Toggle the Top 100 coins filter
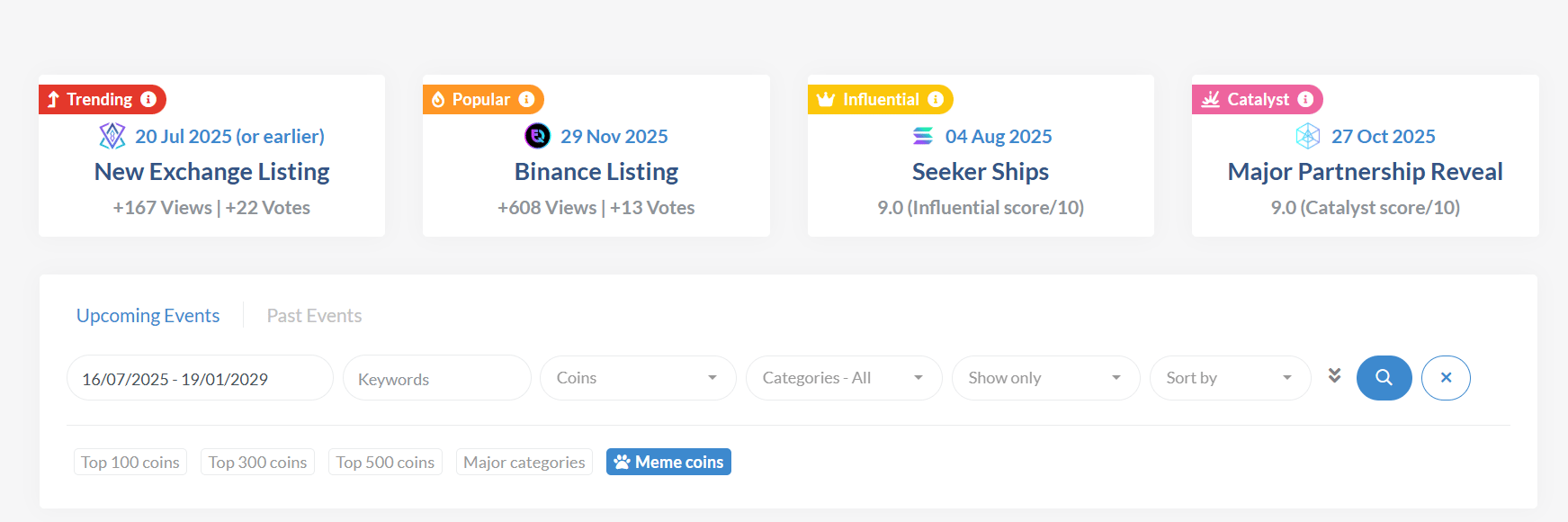Screen dimensions: 1568x522 click(x=130, y=462)
